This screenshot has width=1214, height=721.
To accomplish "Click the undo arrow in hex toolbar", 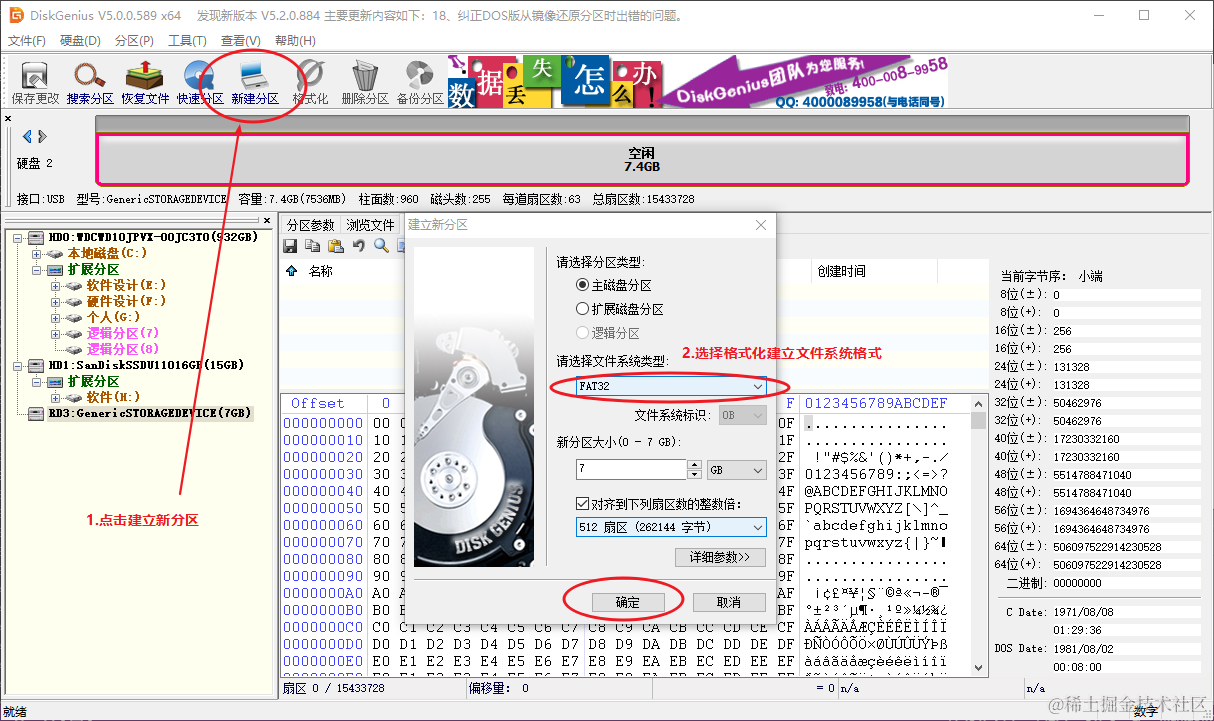I will pos(358,245).
